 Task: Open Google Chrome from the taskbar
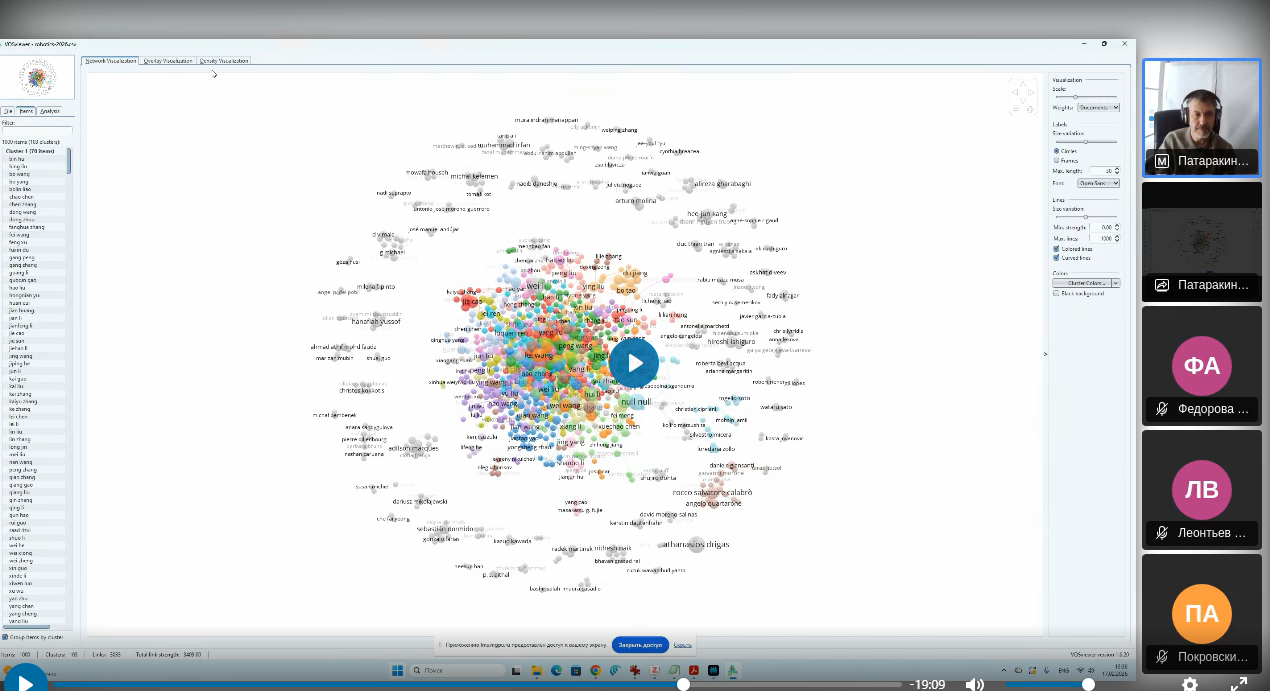pyautogui.click(x=596, y=670)
